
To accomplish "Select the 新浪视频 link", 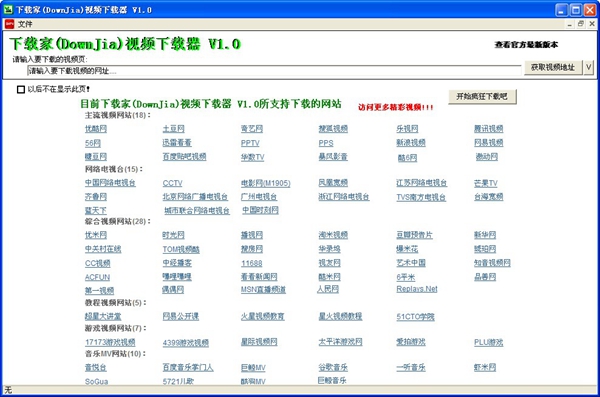I will click(411, 143).
